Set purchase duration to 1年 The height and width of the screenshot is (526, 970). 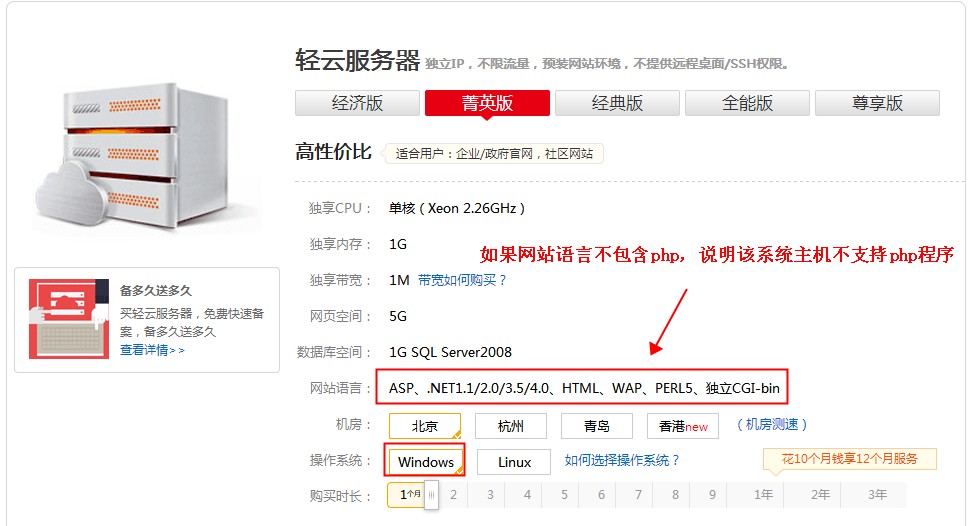tap(763, 495)
